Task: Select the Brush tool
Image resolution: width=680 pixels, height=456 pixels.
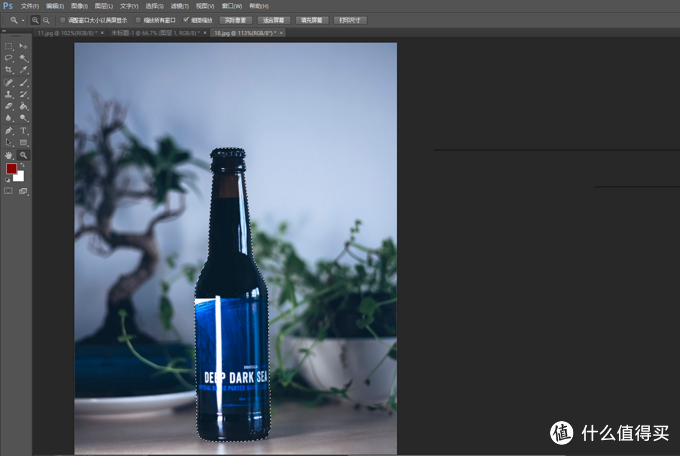Action: click(x=23, y=82)
